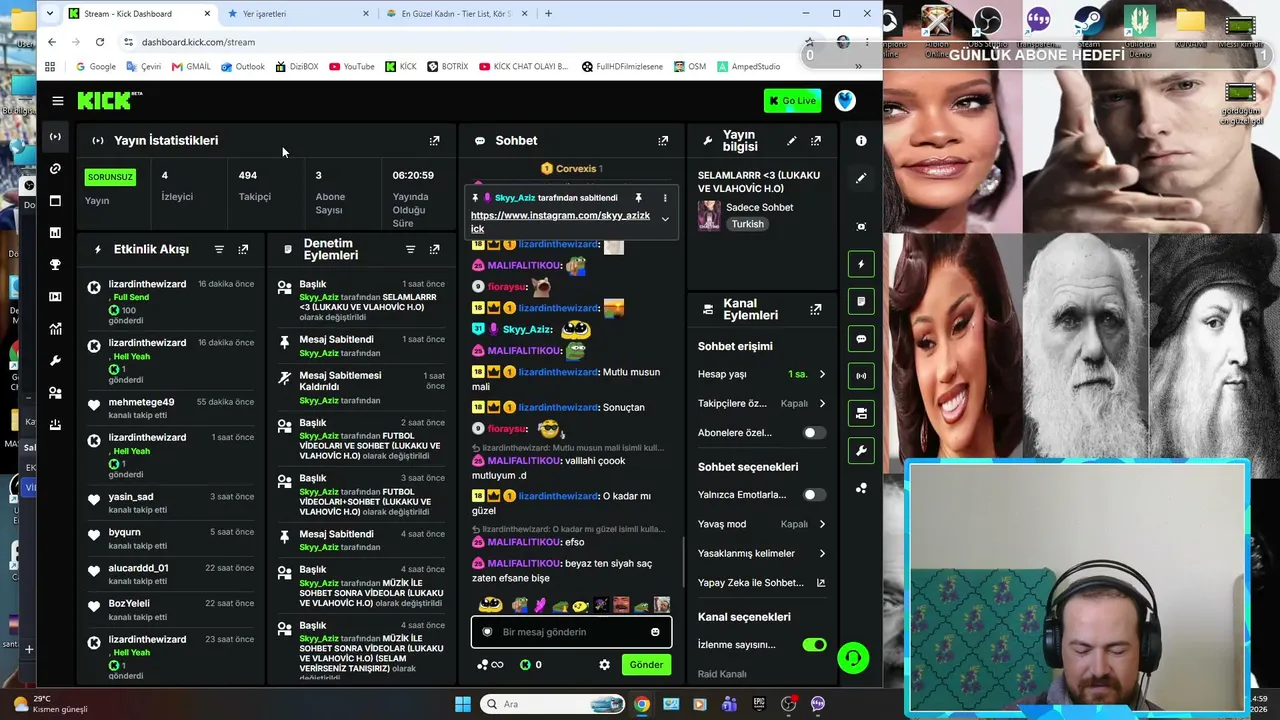The width and height of the screenshot is (1280, 720).
Task: Open the green headset support button
Action: (x=853, y=658)
